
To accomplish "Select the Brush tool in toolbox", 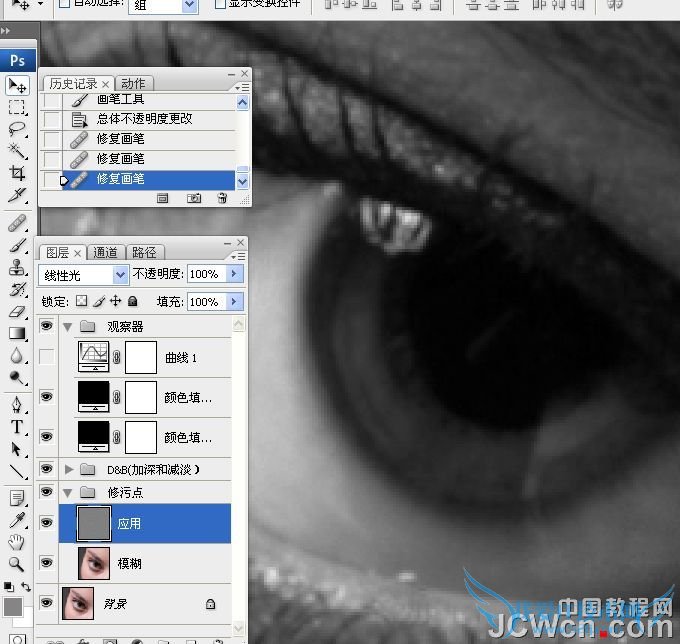I will click(x=17, y=245).
